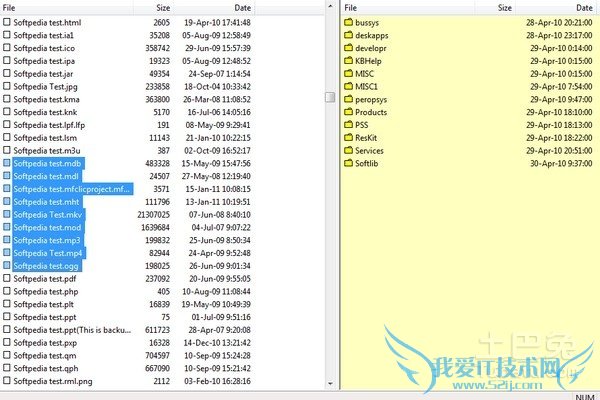Image resolution: width=600 pixels, height=400 pixels.
Task: Toggle checkbox for Softpedia test.mdb
Action: click(7, 163)
